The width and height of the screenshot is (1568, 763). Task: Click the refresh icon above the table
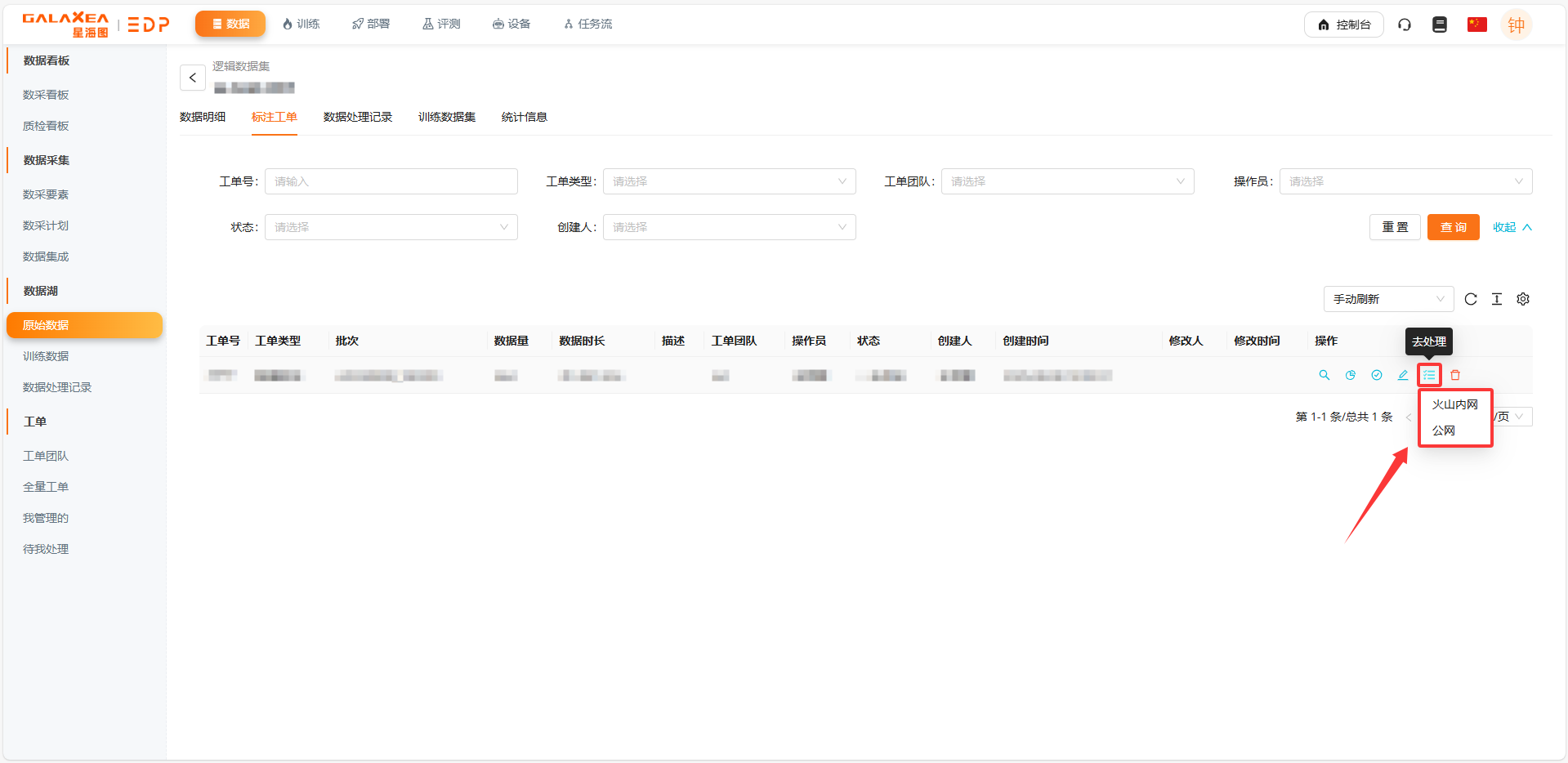tap(1470, 299)
